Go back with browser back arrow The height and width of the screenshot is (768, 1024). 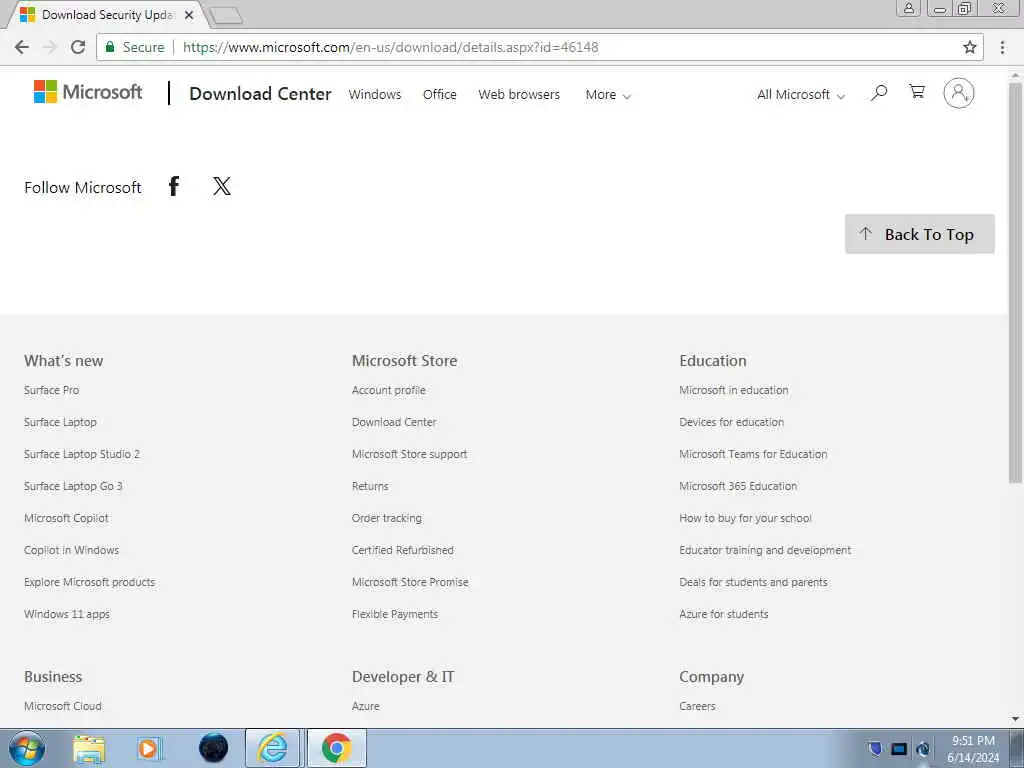click(x=22, y=47)
